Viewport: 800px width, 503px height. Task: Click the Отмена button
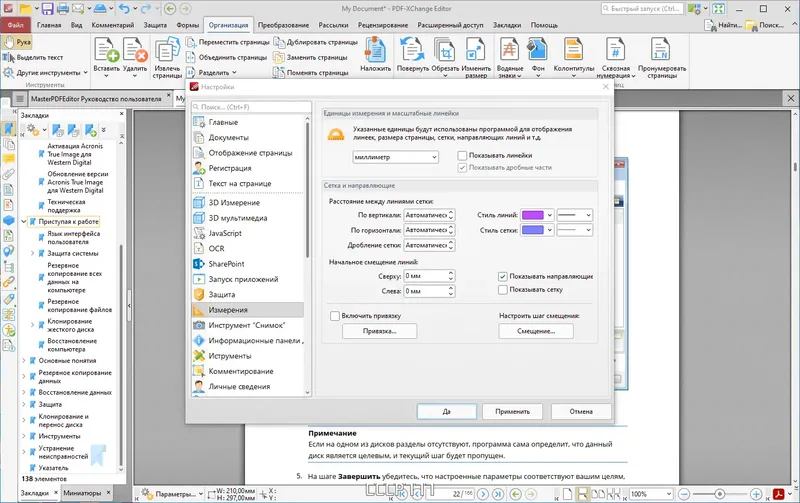tap(581, 411)
